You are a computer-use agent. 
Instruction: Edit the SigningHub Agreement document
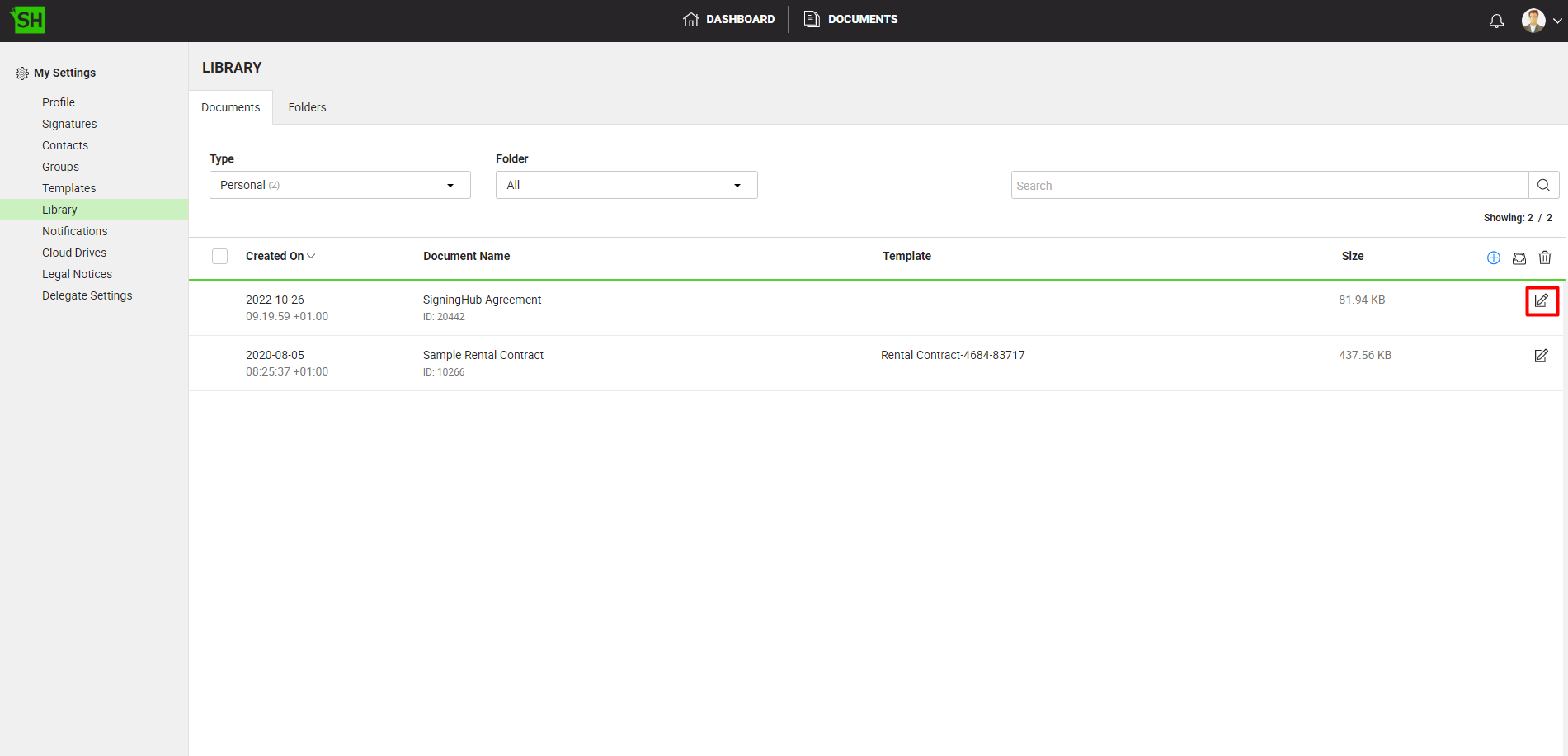pyautogui.click(x=1541, y=301)
